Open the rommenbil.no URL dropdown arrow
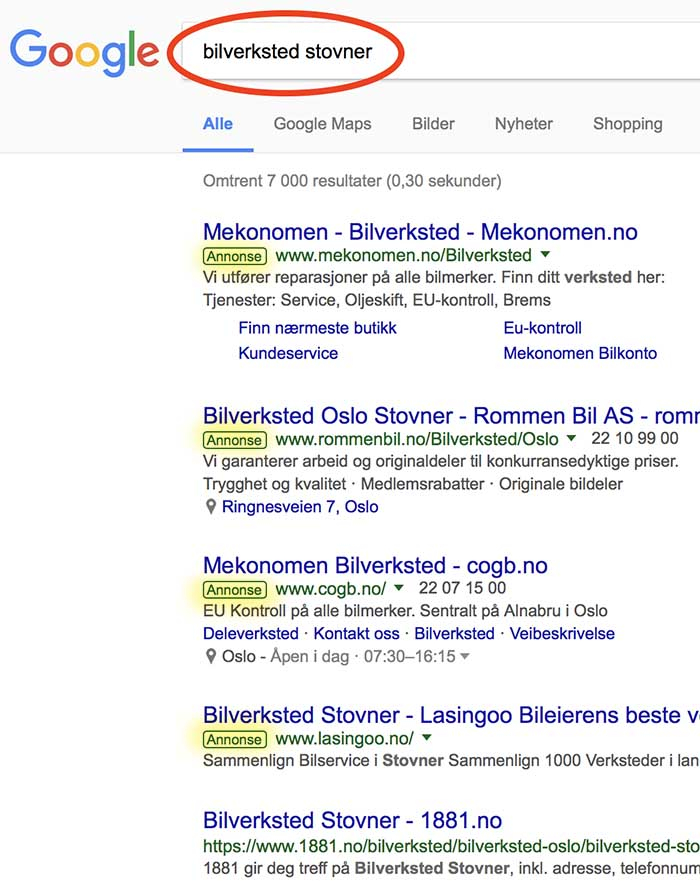The width and height of the screenshot is (700, 884). coord(571,439)
